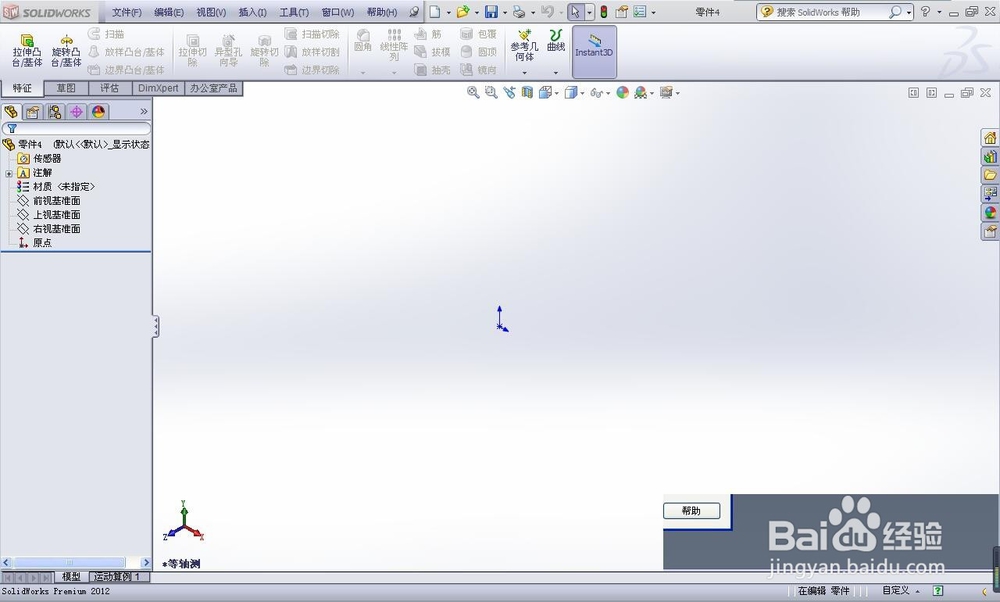1000x602 pixels.
Task: Click the Previous View icon
Action: [509, 92]
